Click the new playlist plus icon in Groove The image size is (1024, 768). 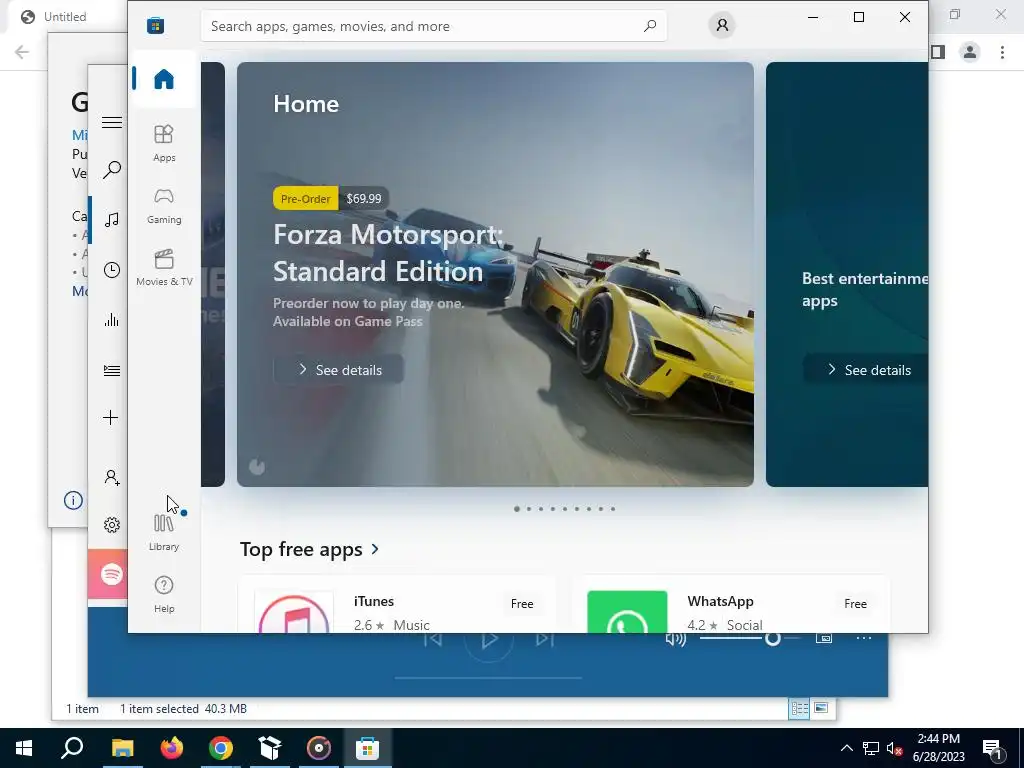coord(111,417)
